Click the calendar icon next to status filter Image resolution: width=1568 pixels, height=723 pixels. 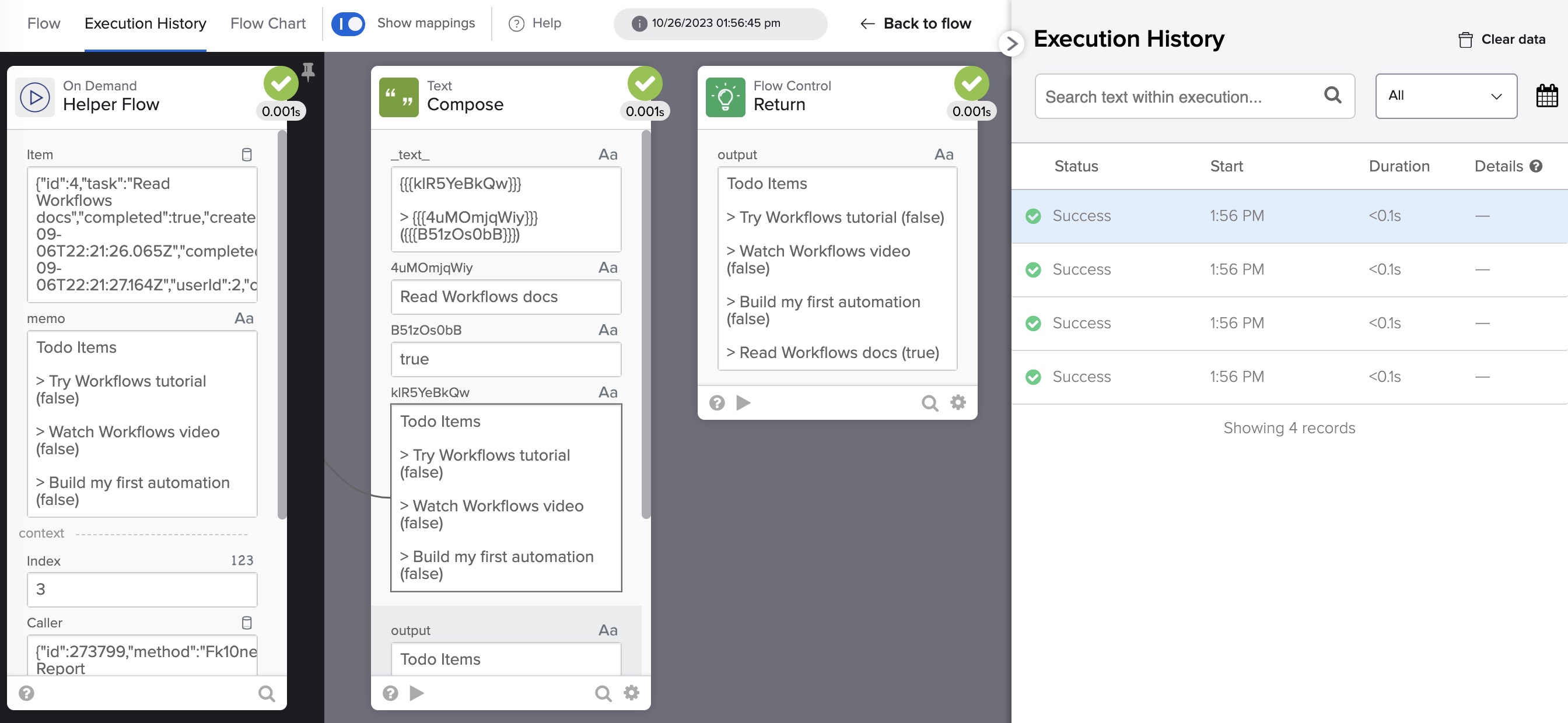[1547, 96]
